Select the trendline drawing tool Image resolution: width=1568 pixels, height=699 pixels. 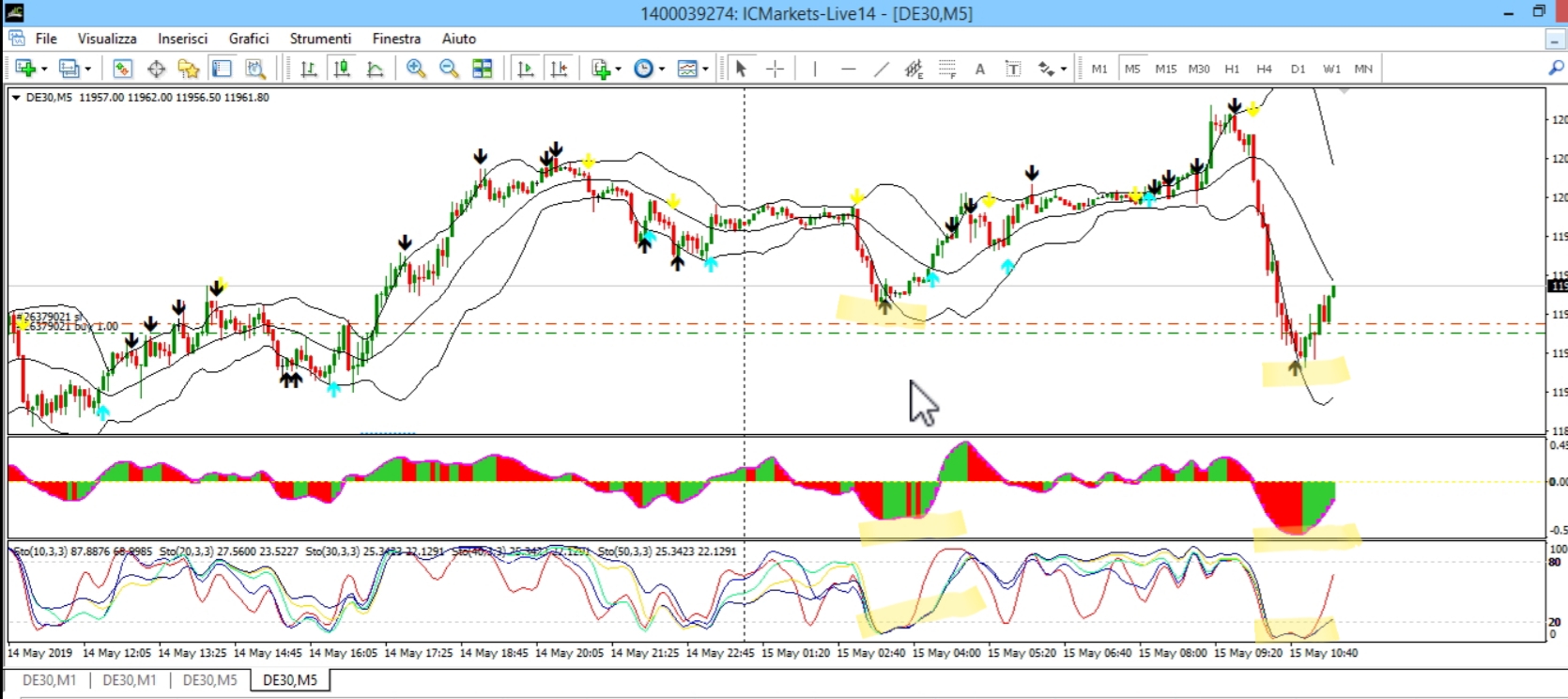[882, 69]
